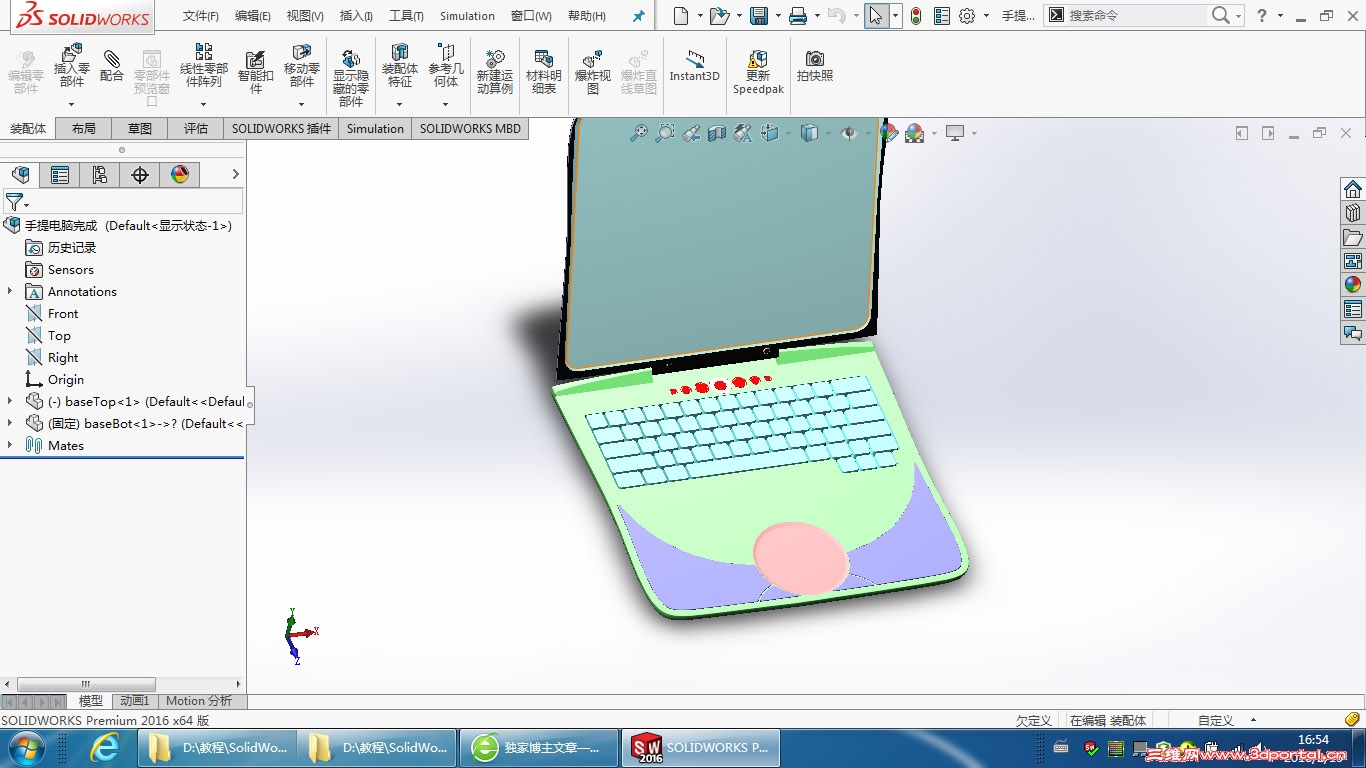Screen dimensions: 1366x768
Task: Toggle the Hide/Show Items eye icon
Action: (x=849, y=133)
